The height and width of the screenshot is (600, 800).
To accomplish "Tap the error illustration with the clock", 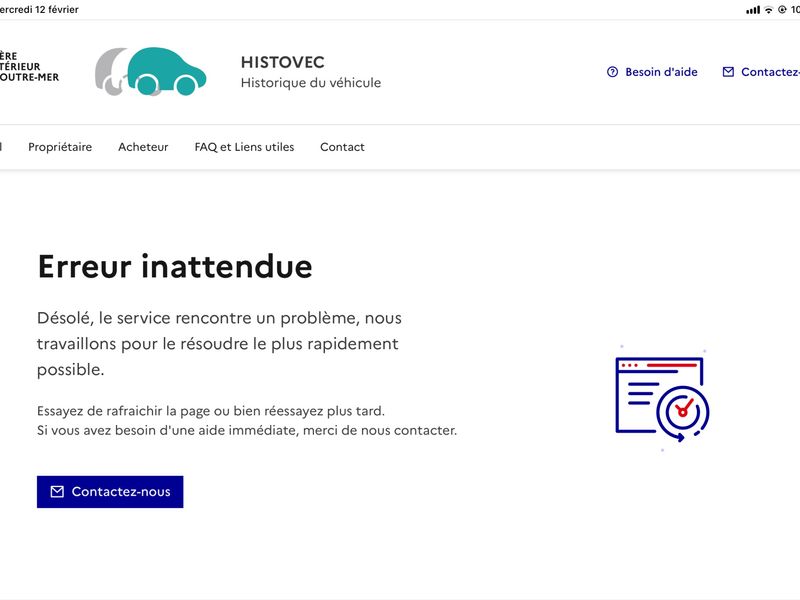I will (x=662, y=400).
